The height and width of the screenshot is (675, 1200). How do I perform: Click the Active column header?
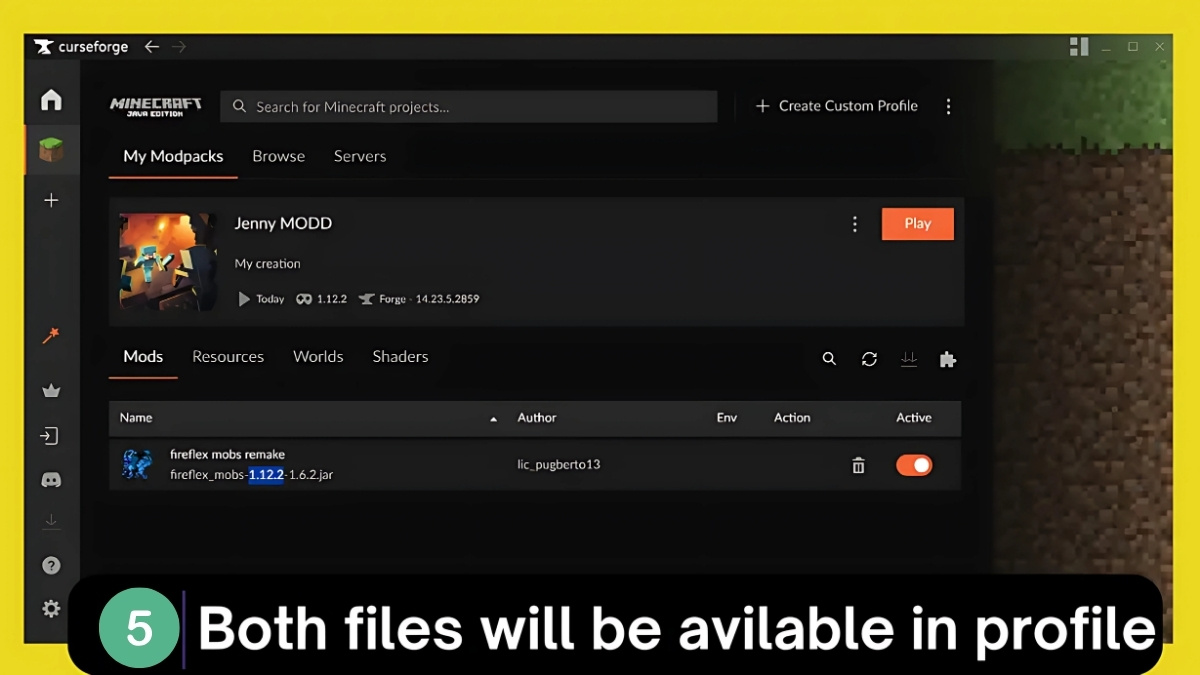coord(914,418)
